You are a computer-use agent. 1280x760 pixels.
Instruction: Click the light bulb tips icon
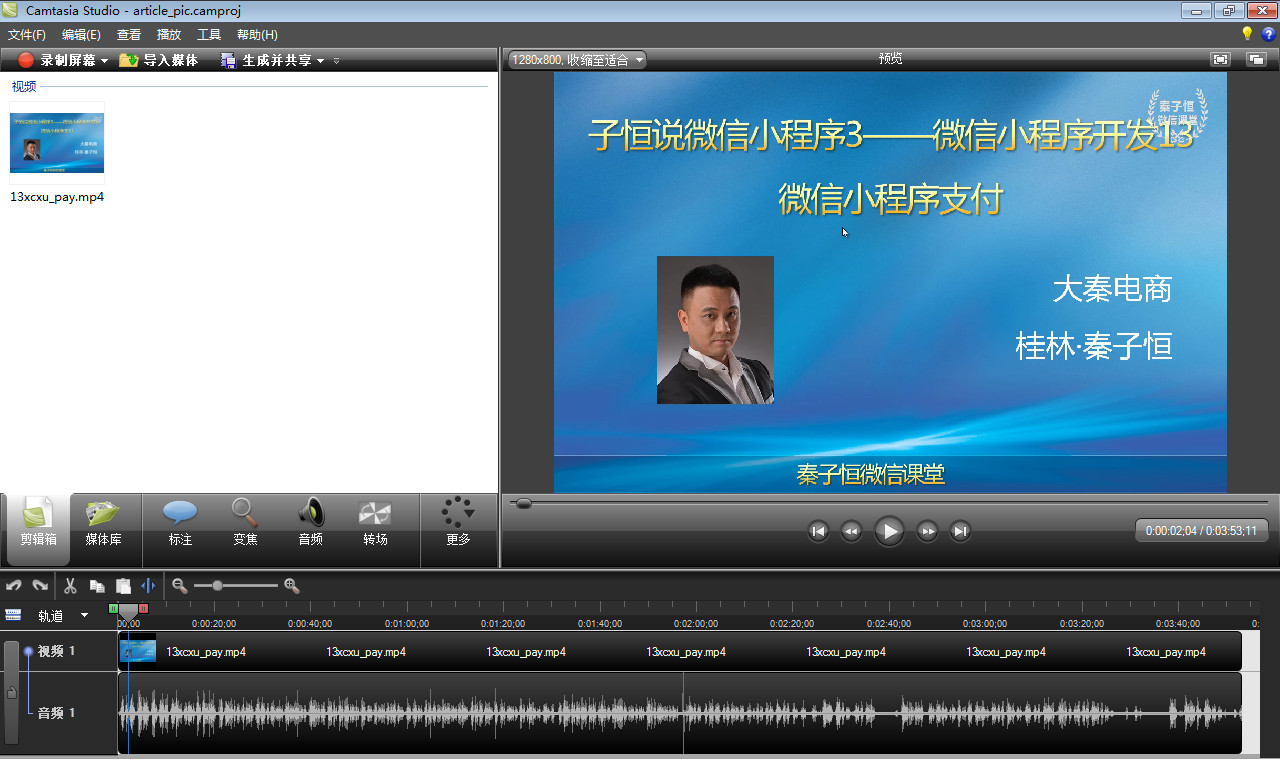click(x=1247, y=34)
